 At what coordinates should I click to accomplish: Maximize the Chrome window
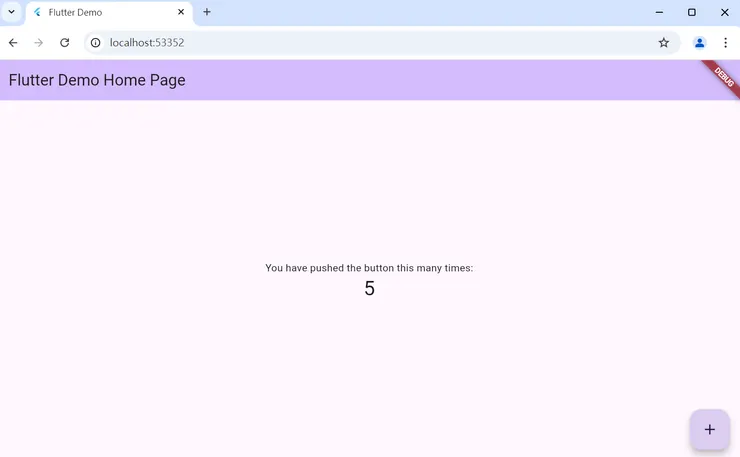691,12
